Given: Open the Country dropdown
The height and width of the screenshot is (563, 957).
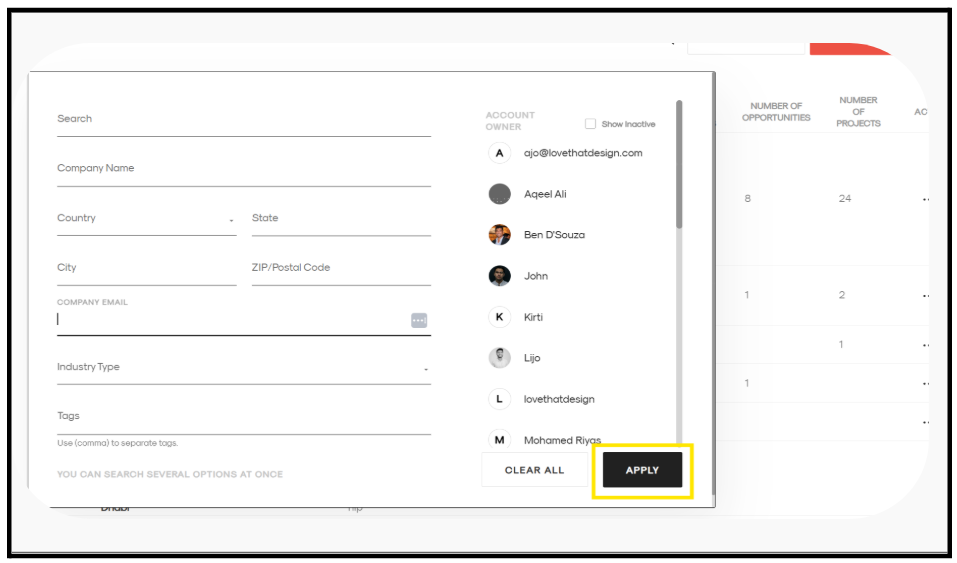Looking at the screenshot, I should coord(146,219).
